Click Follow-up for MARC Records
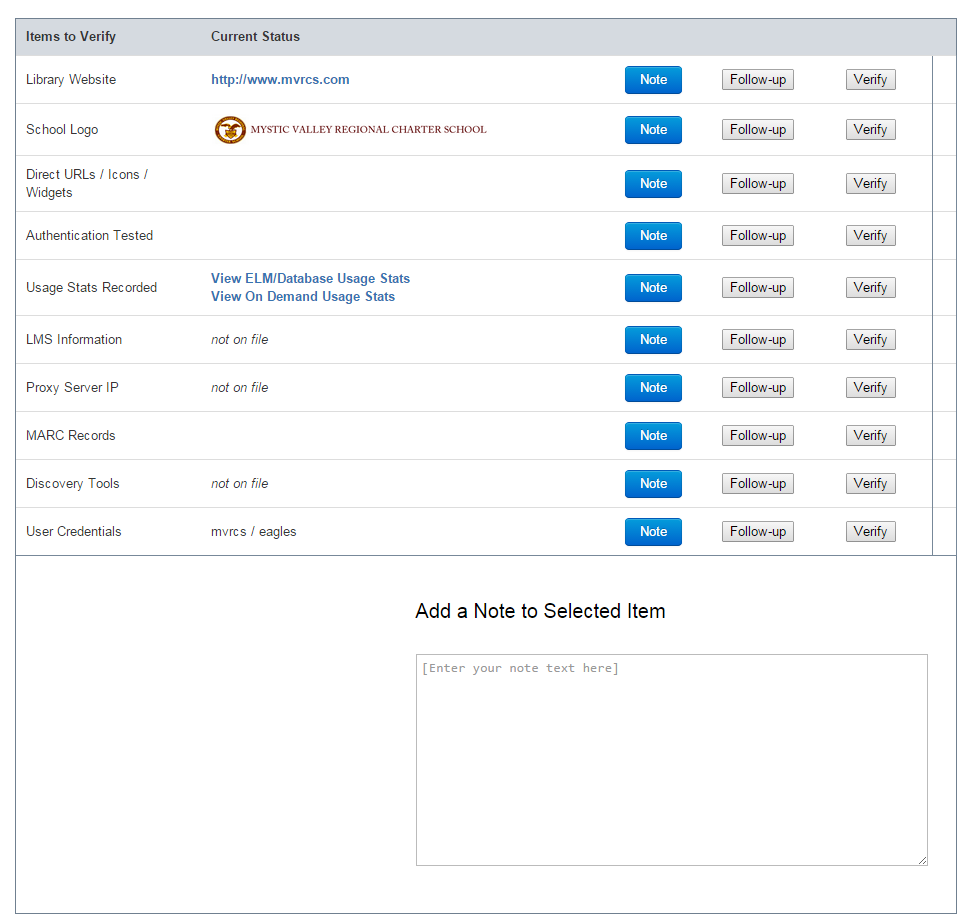This screenshot has height=923, width=970. (x=757, y=436)
